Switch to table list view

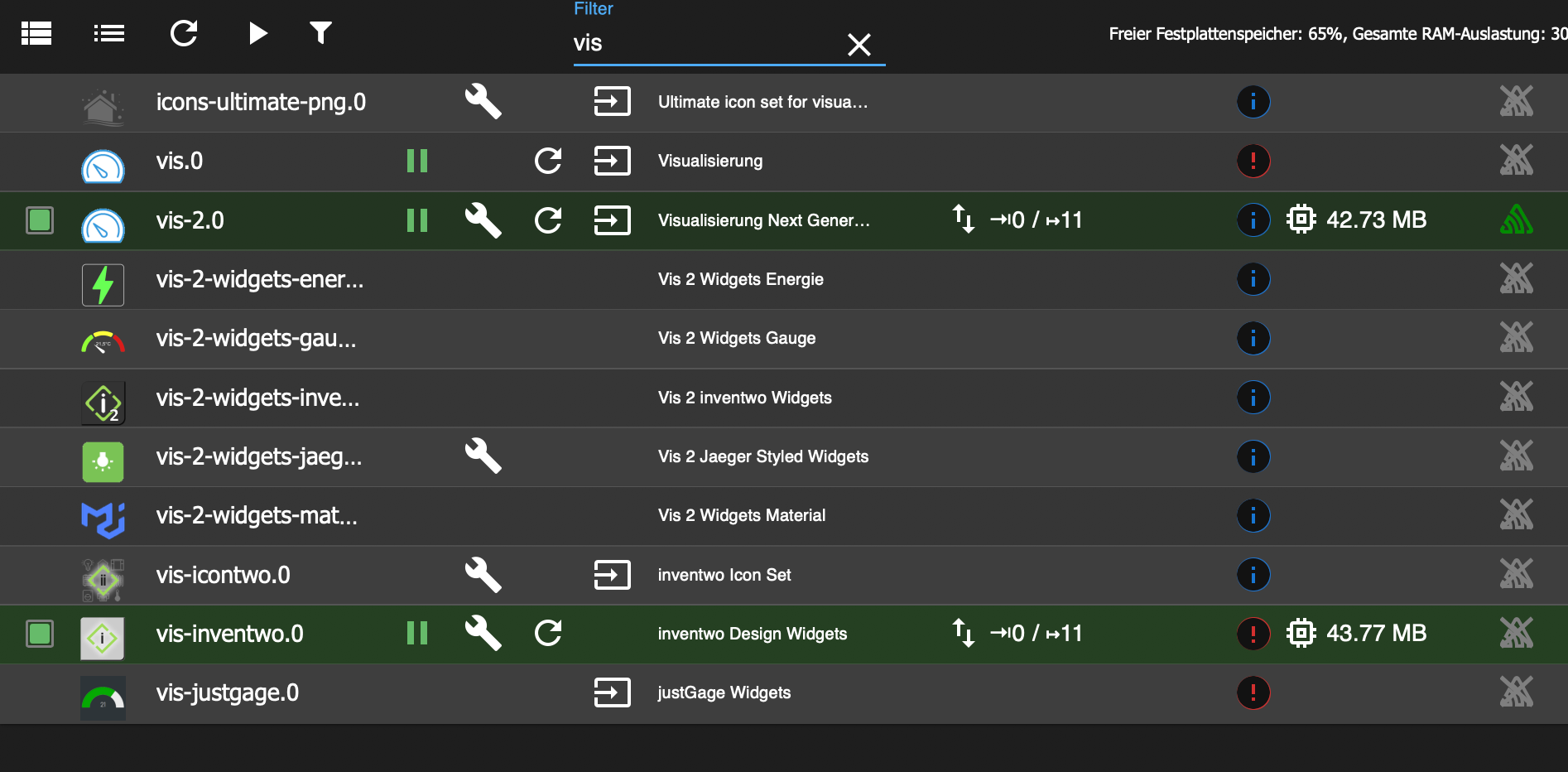36,33
